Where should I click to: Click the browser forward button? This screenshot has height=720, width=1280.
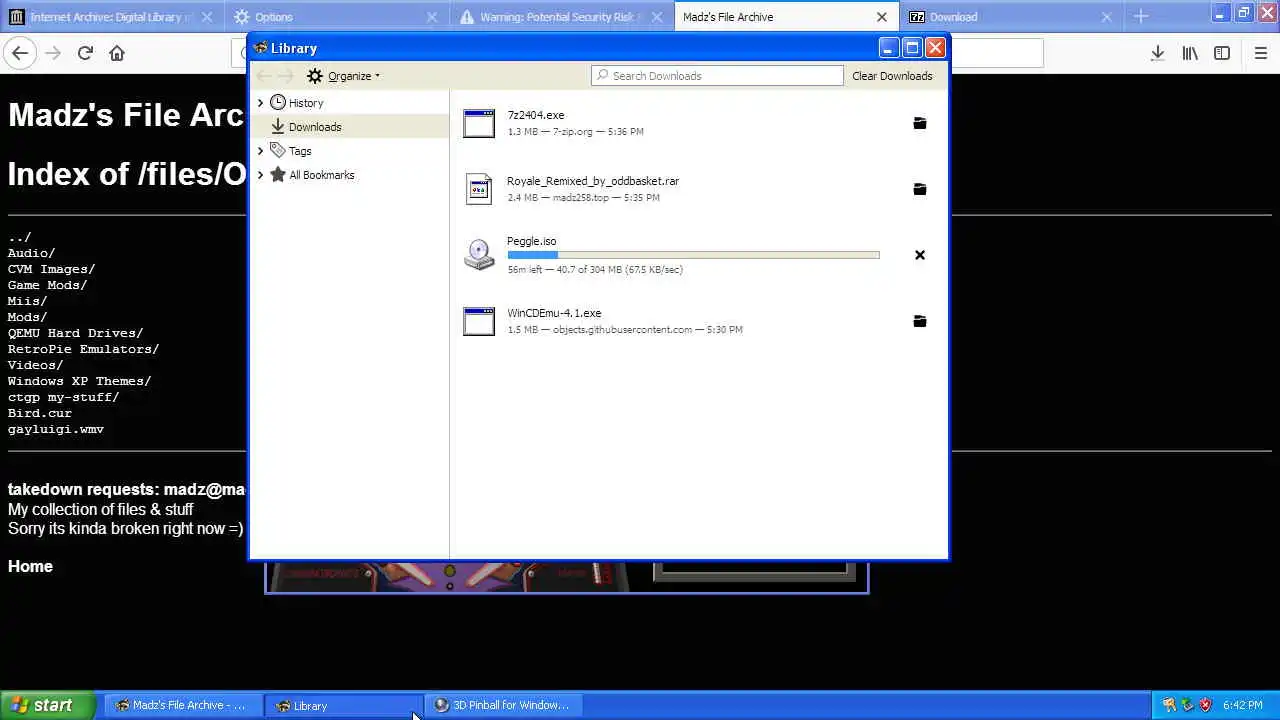click(53, 53)
